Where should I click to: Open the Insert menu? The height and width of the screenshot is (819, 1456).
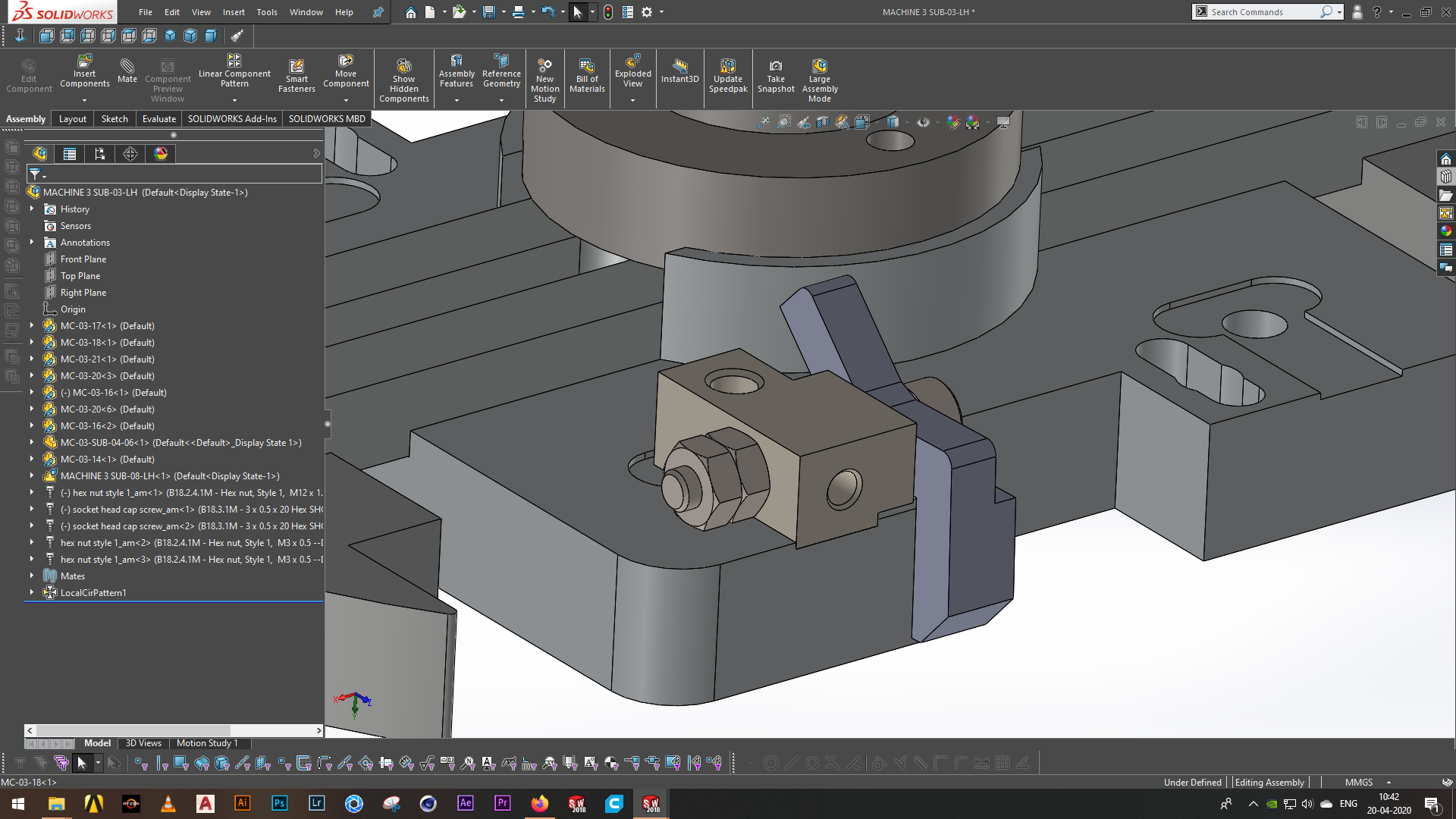coord(234,12)
